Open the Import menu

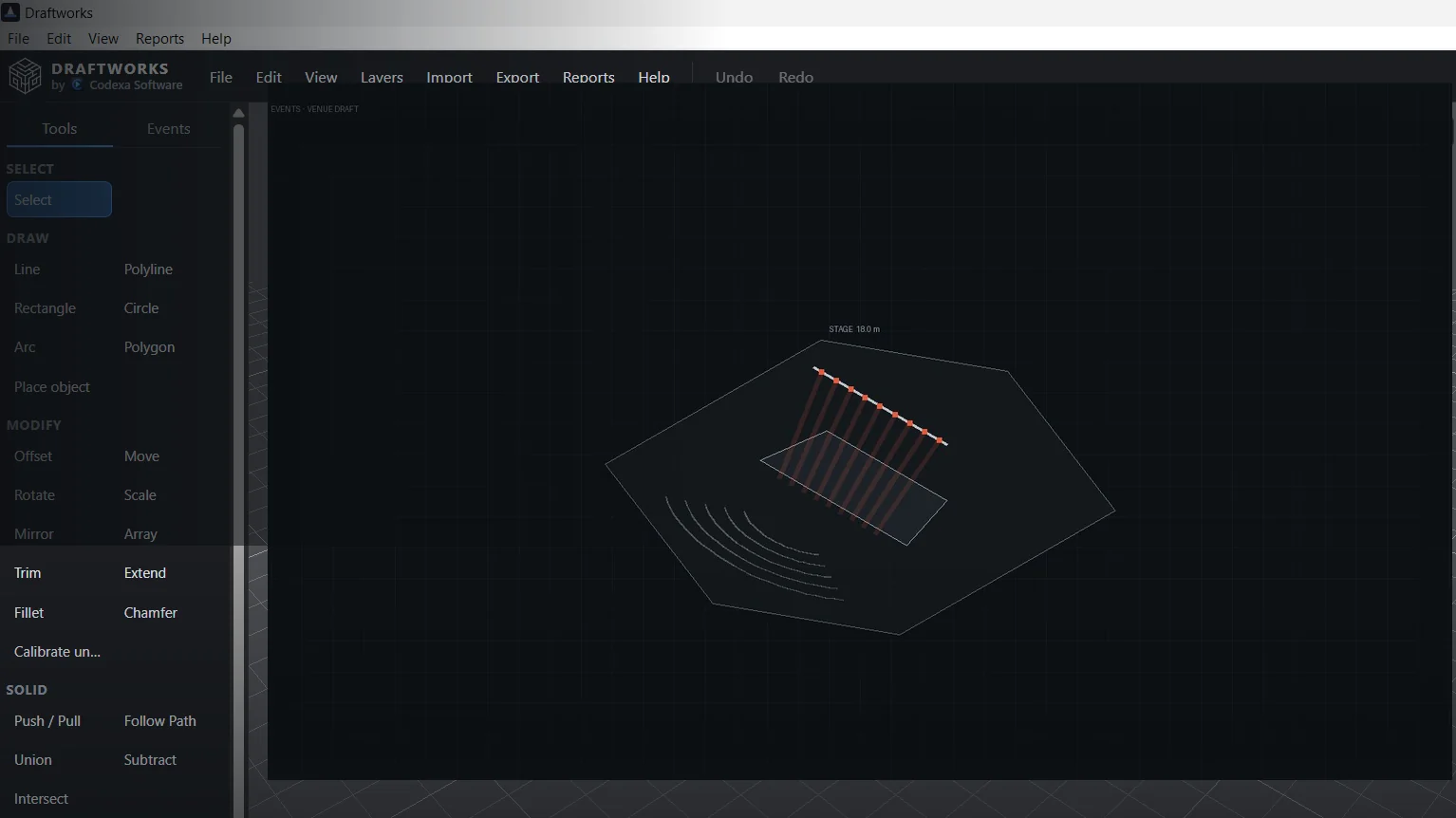[449, 77]
